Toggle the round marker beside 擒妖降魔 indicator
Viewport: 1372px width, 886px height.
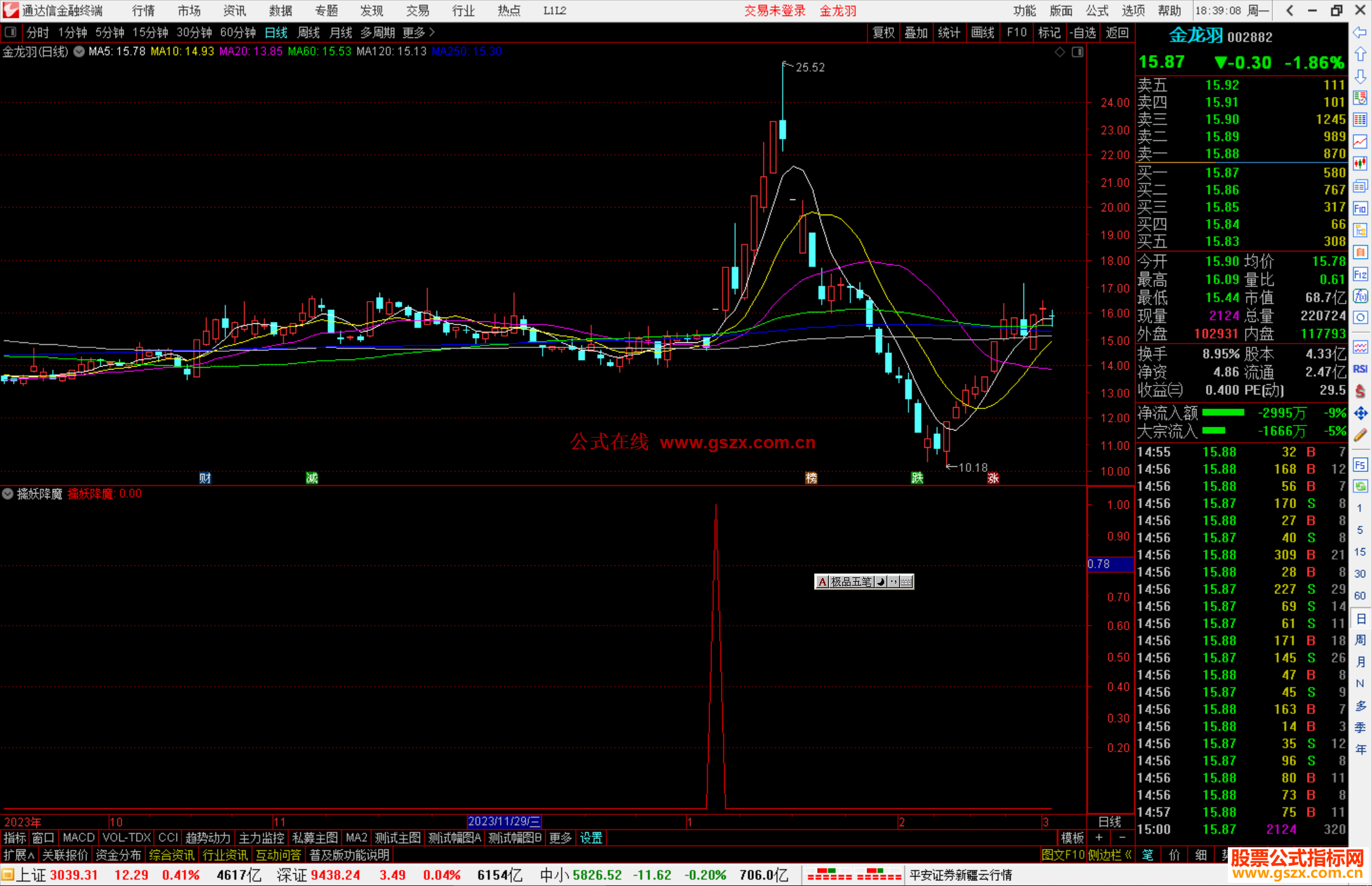tap(8, 493)
